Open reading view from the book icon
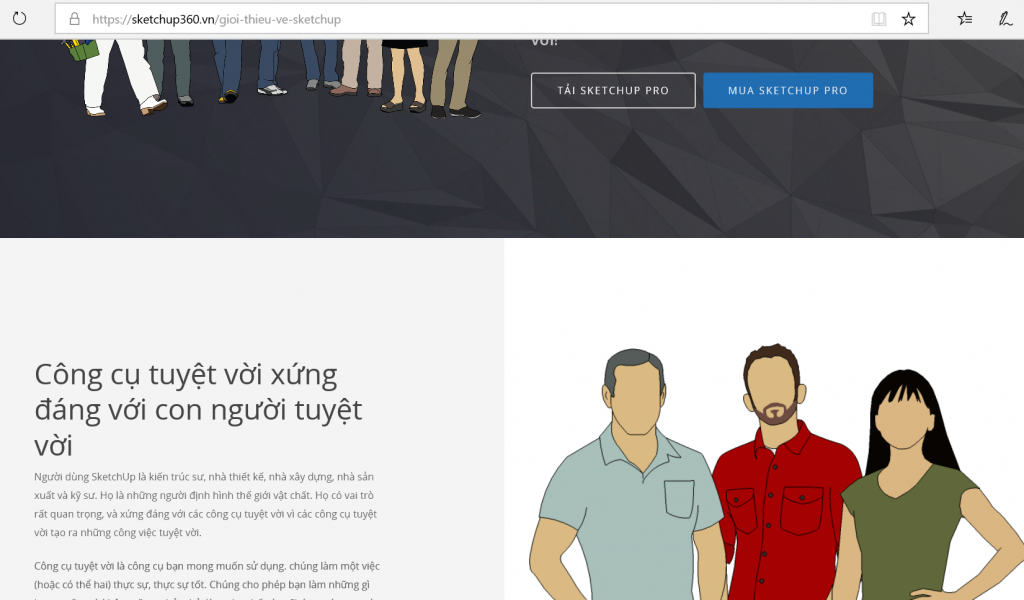The width and height of the screenshot is (1024, 600). pos(879,19)
